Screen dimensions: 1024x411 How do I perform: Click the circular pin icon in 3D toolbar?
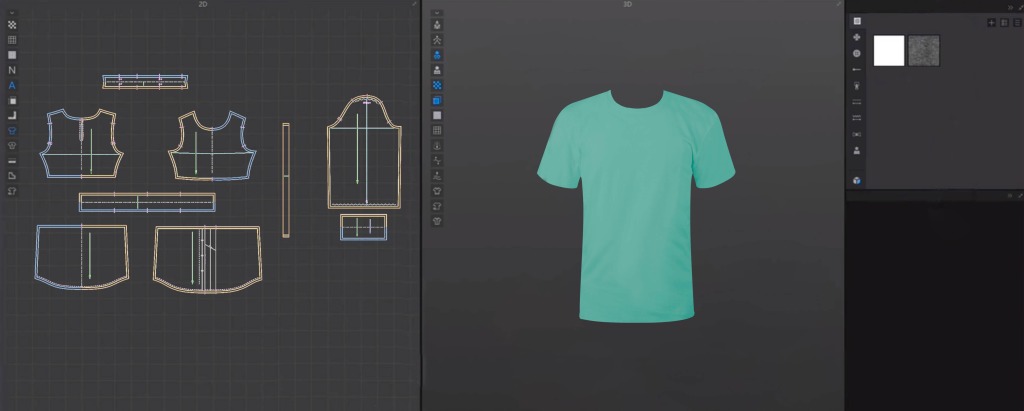tap(437, 146)
